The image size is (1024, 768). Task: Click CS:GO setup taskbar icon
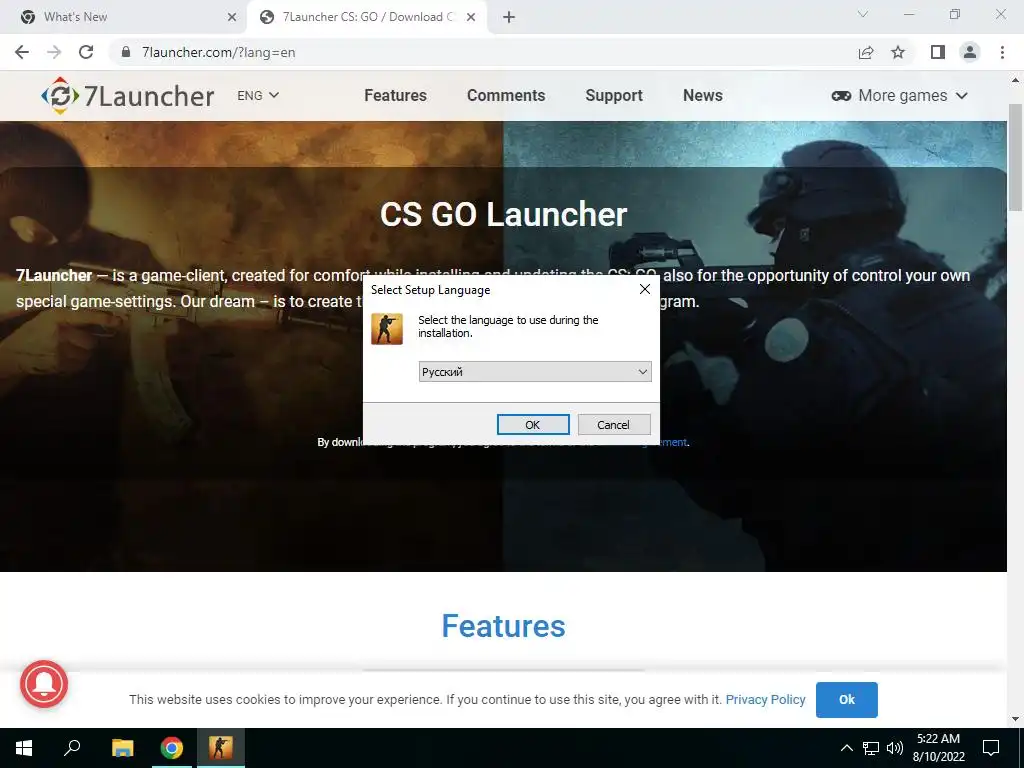(221, 748)
